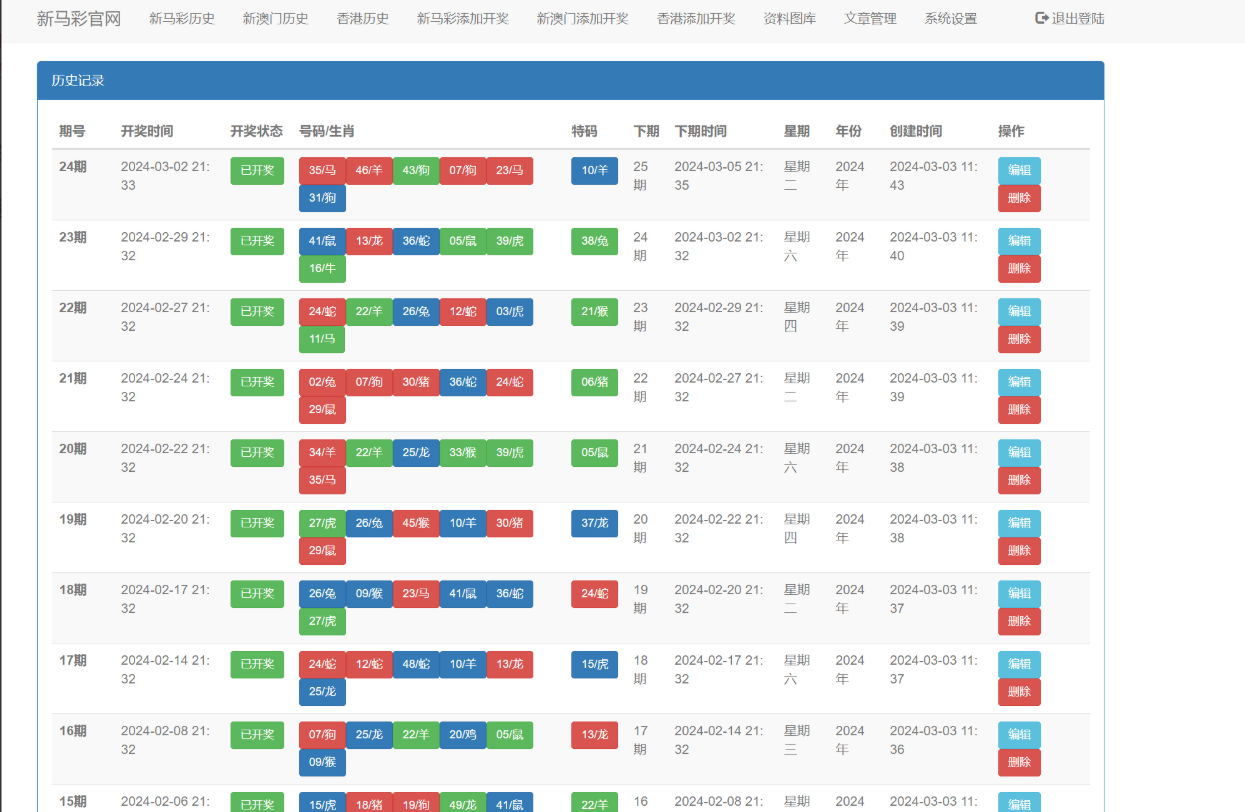This screenshot has height=812, width=1245.
Task: Click special number 15/虎 badge
Action: (x=595, y=664)
